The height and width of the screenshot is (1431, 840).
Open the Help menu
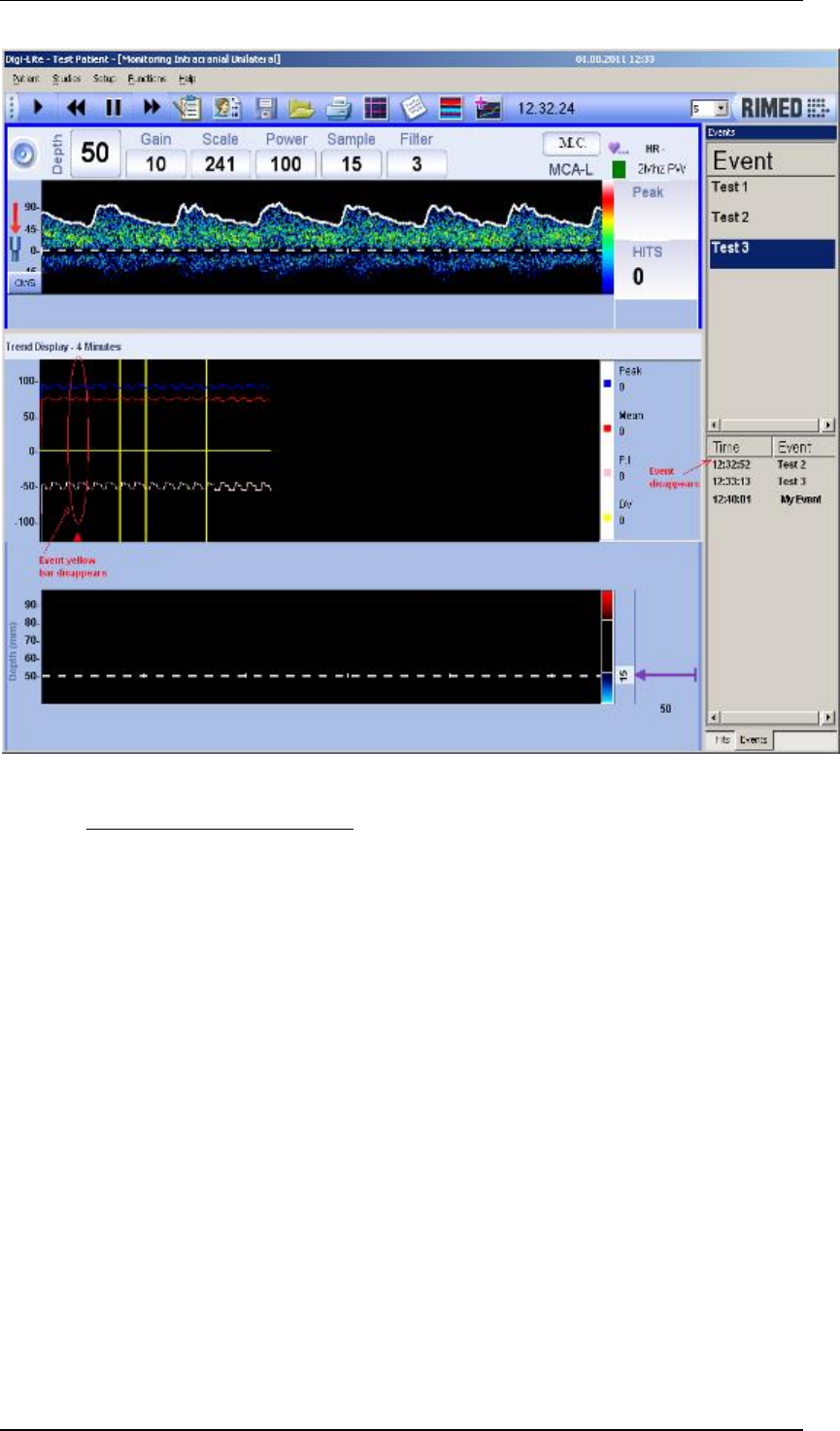[187, 78]
